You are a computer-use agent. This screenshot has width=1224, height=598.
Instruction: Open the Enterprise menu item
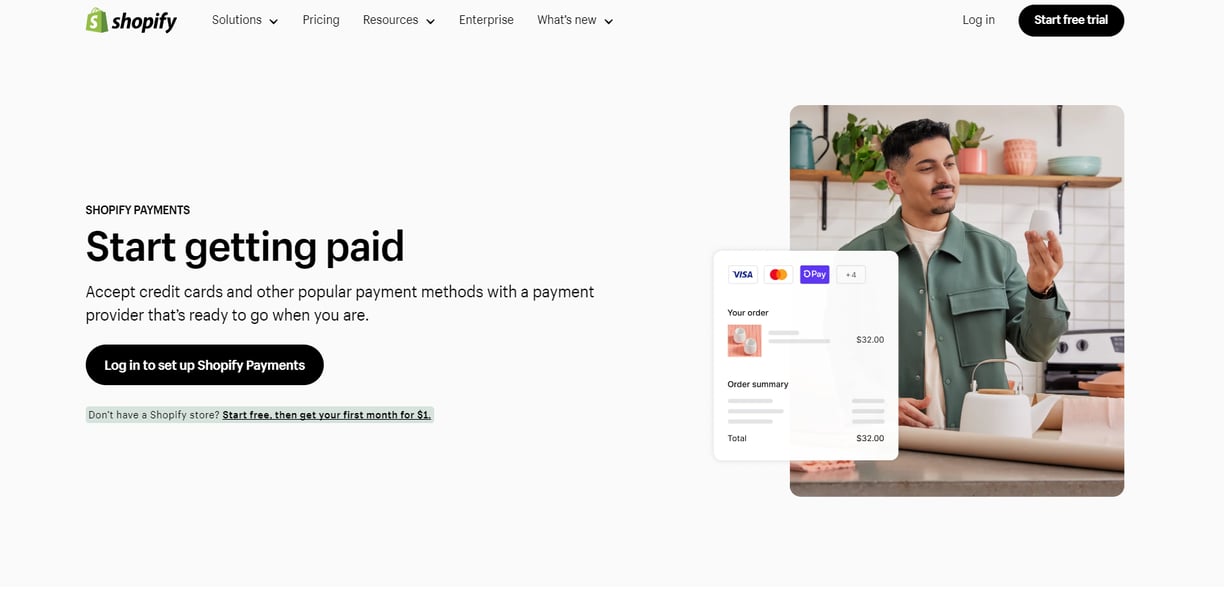click(x=486, y=20)
